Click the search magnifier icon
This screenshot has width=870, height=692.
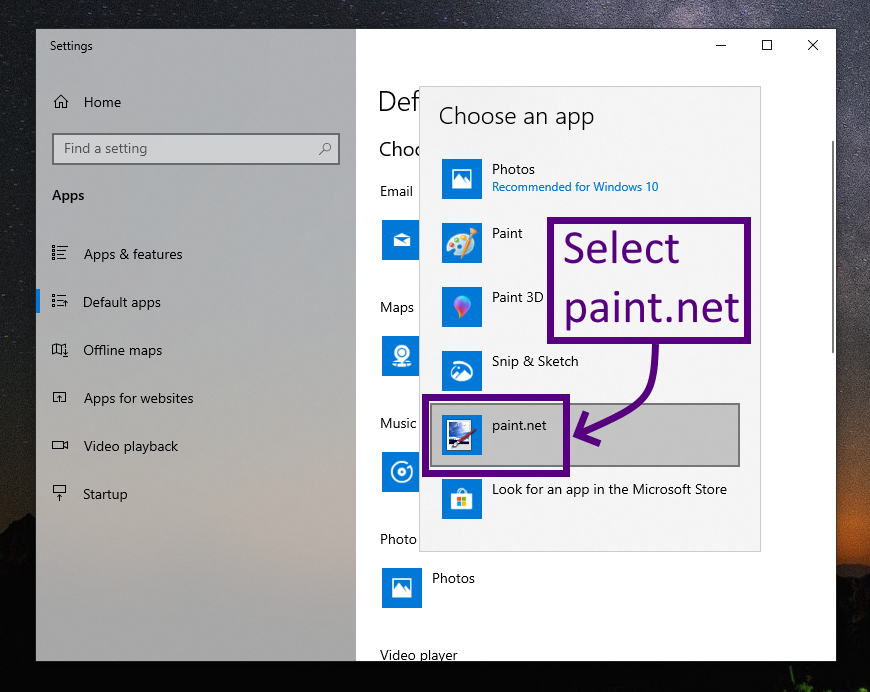(x=325, y=149)
